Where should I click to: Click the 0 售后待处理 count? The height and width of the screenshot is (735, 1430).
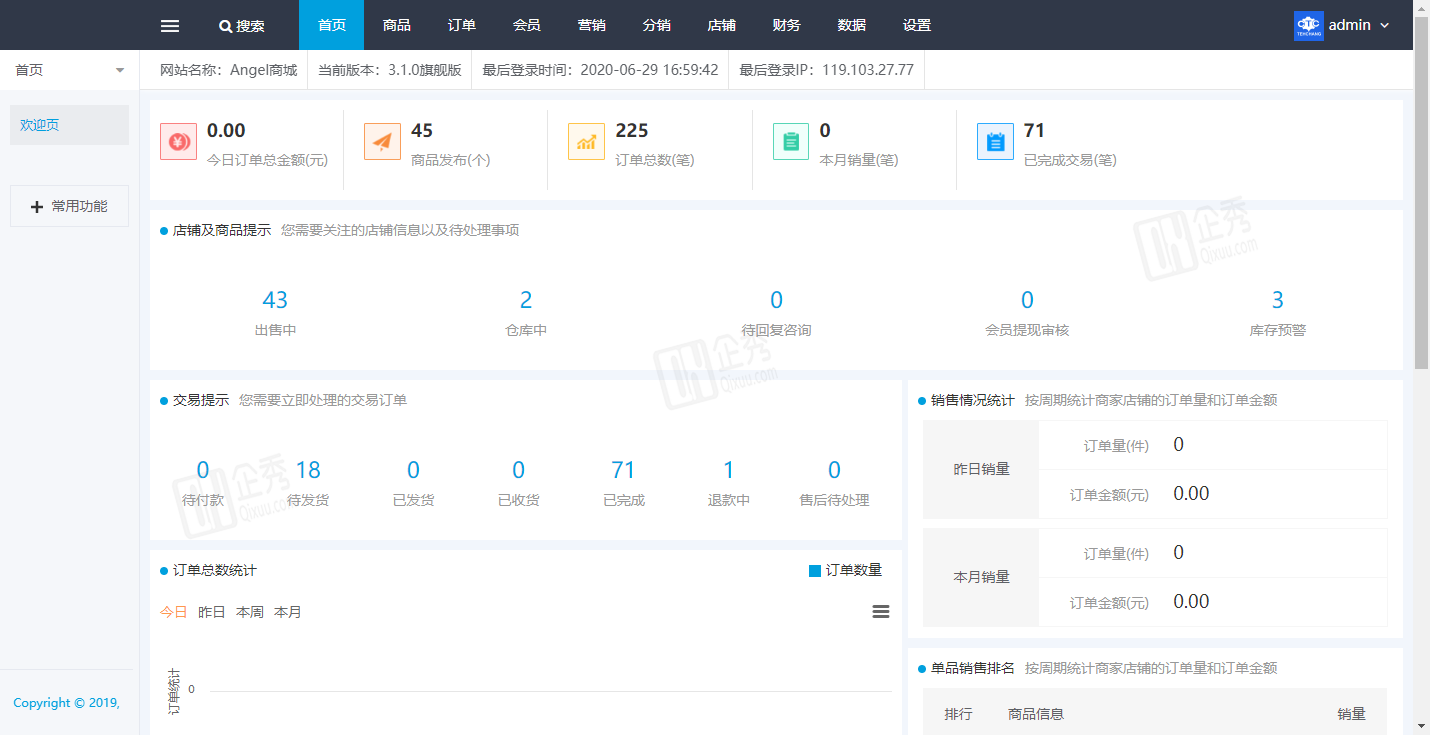coord(834,470)
